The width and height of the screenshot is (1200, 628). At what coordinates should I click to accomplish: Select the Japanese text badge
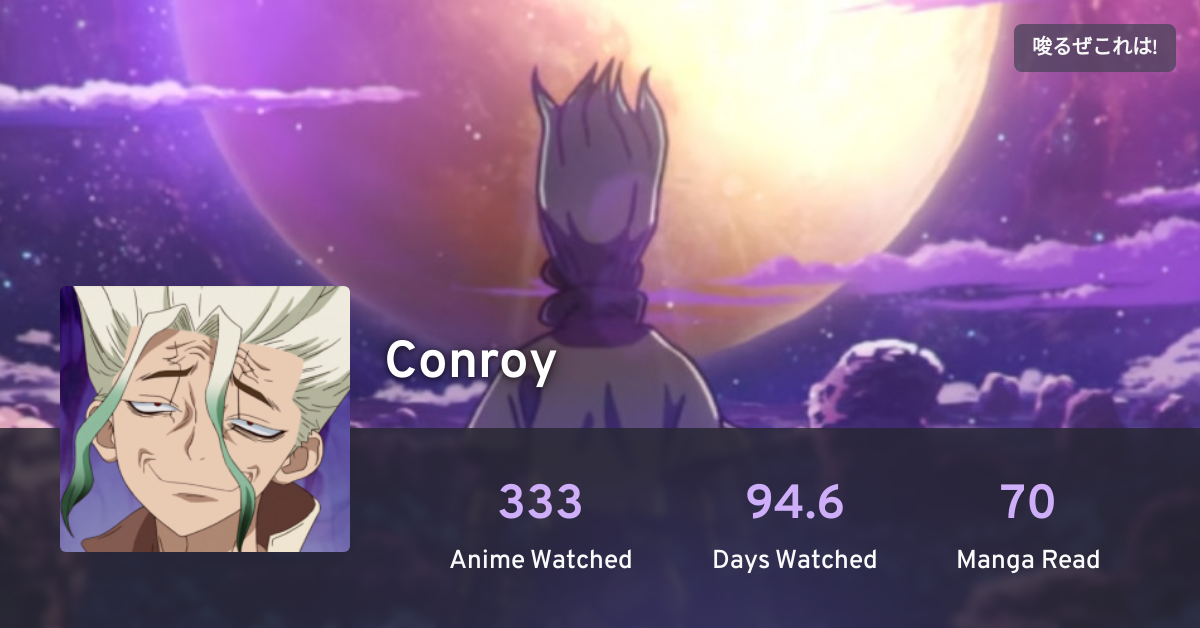pos(1095,48)
